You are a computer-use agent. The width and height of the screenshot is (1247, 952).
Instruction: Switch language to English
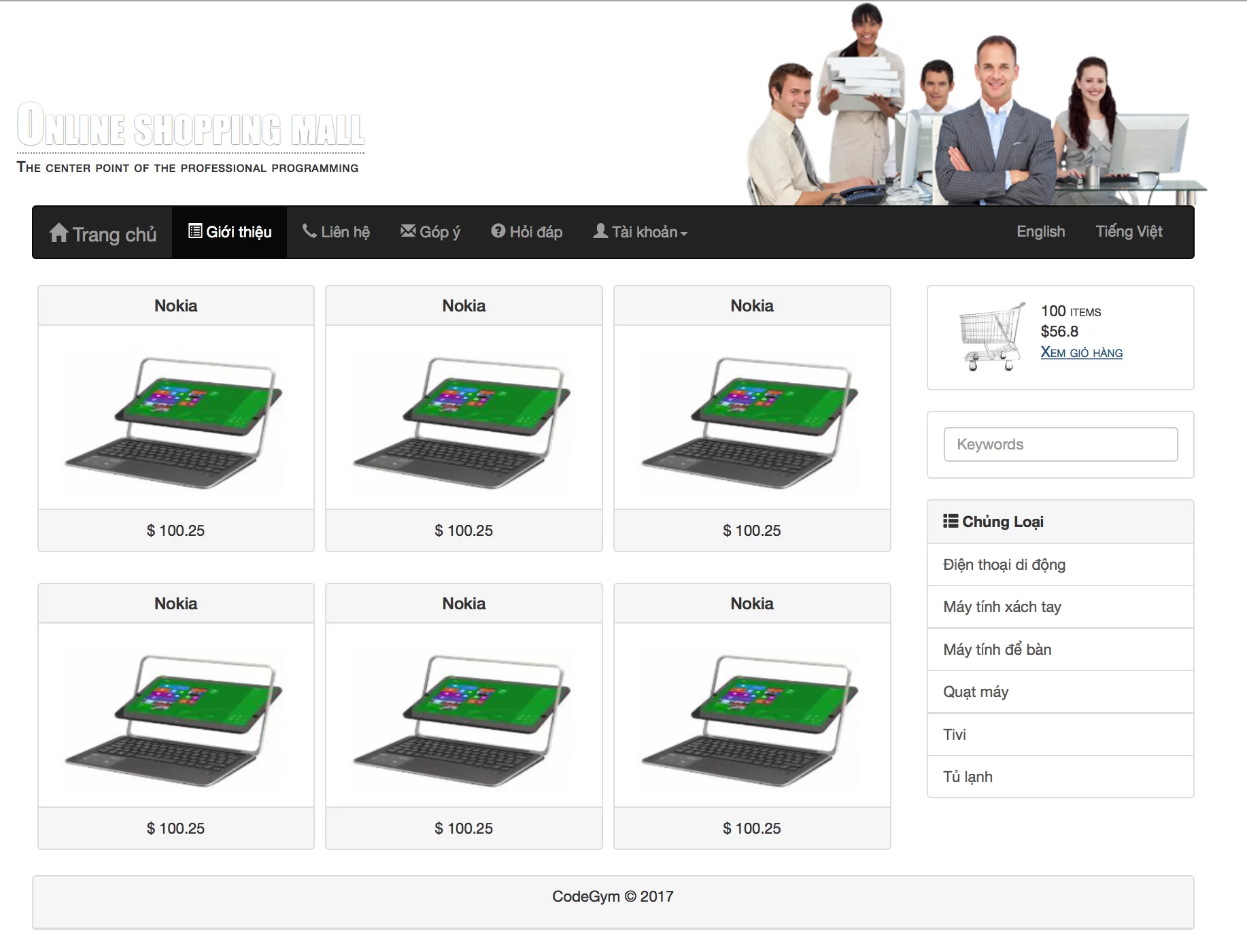click(x=1040, y=231)
